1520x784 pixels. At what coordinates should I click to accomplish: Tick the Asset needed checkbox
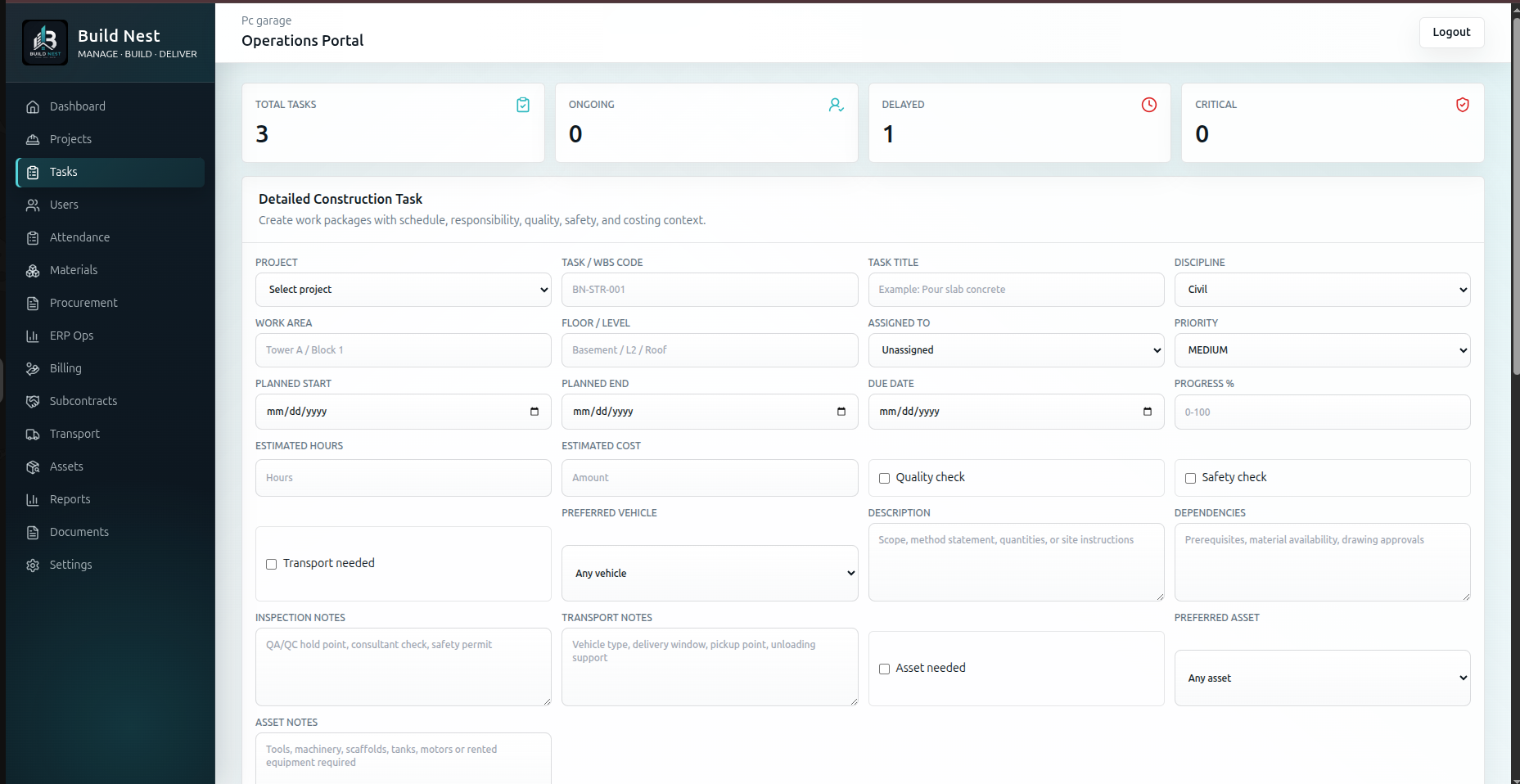pos(884,669)
